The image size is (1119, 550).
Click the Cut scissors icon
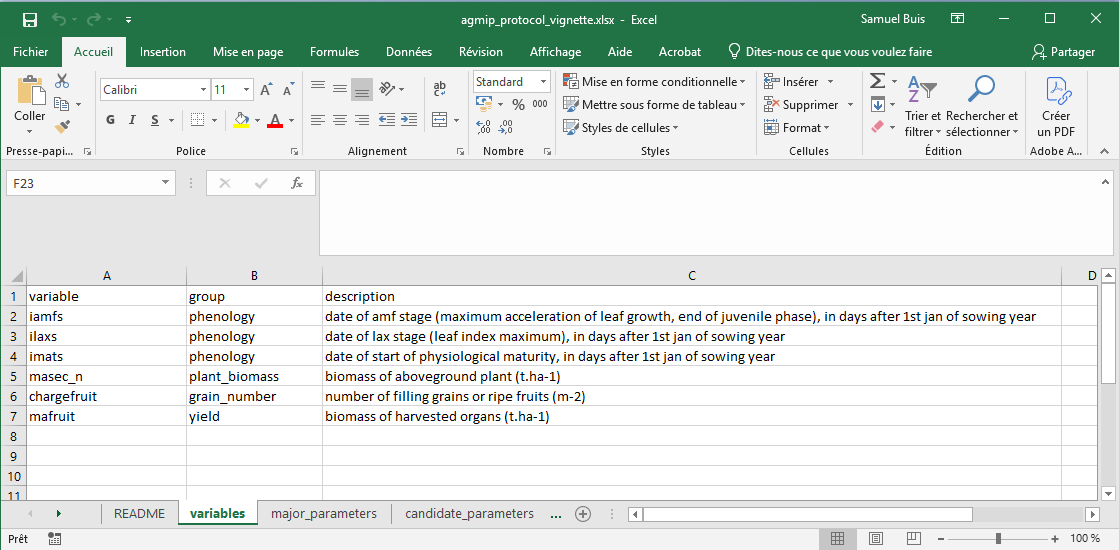[62, 81]
